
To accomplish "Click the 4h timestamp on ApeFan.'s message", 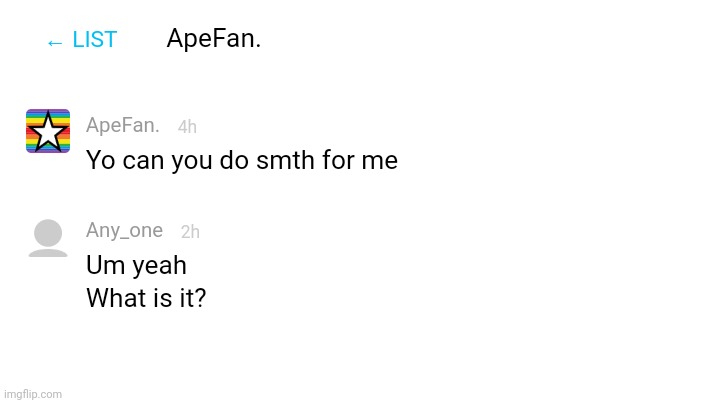I will 187,127.
